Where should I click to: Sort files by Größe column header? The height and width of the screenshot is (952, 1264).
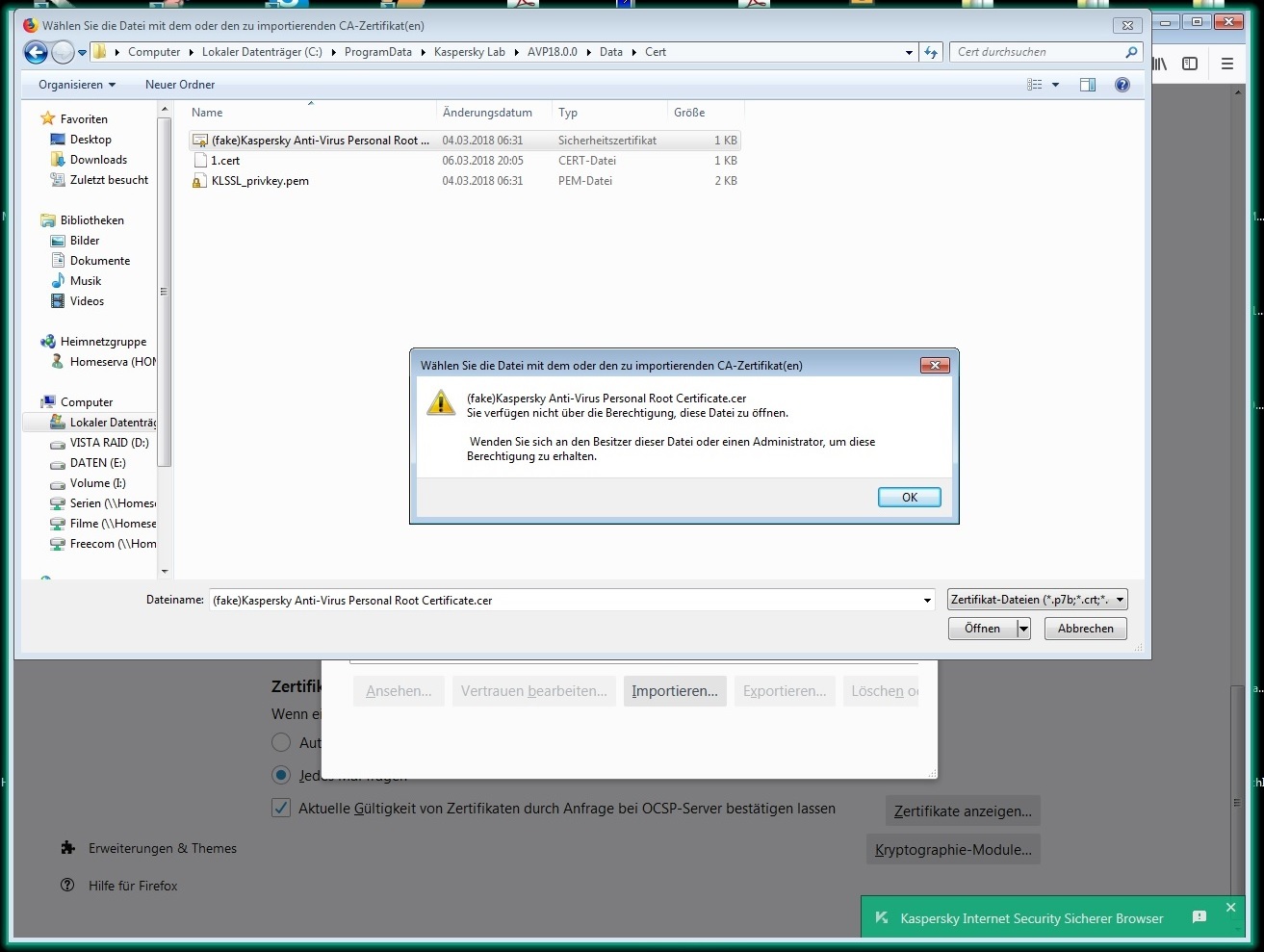[706, 113]
